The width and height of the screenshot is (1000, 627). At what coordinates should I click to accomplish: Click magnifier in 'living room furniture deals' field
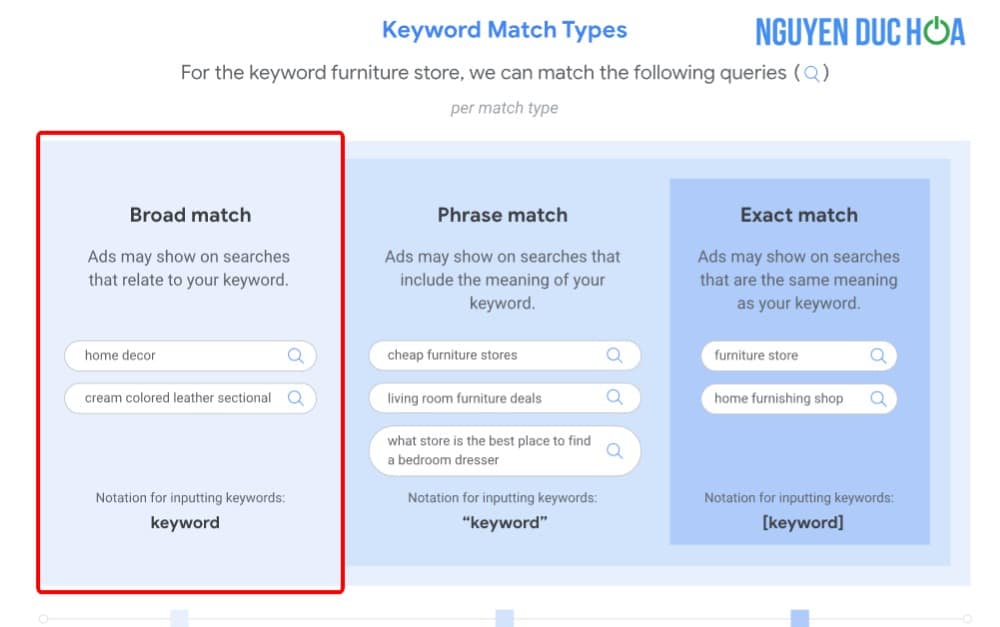614,398
